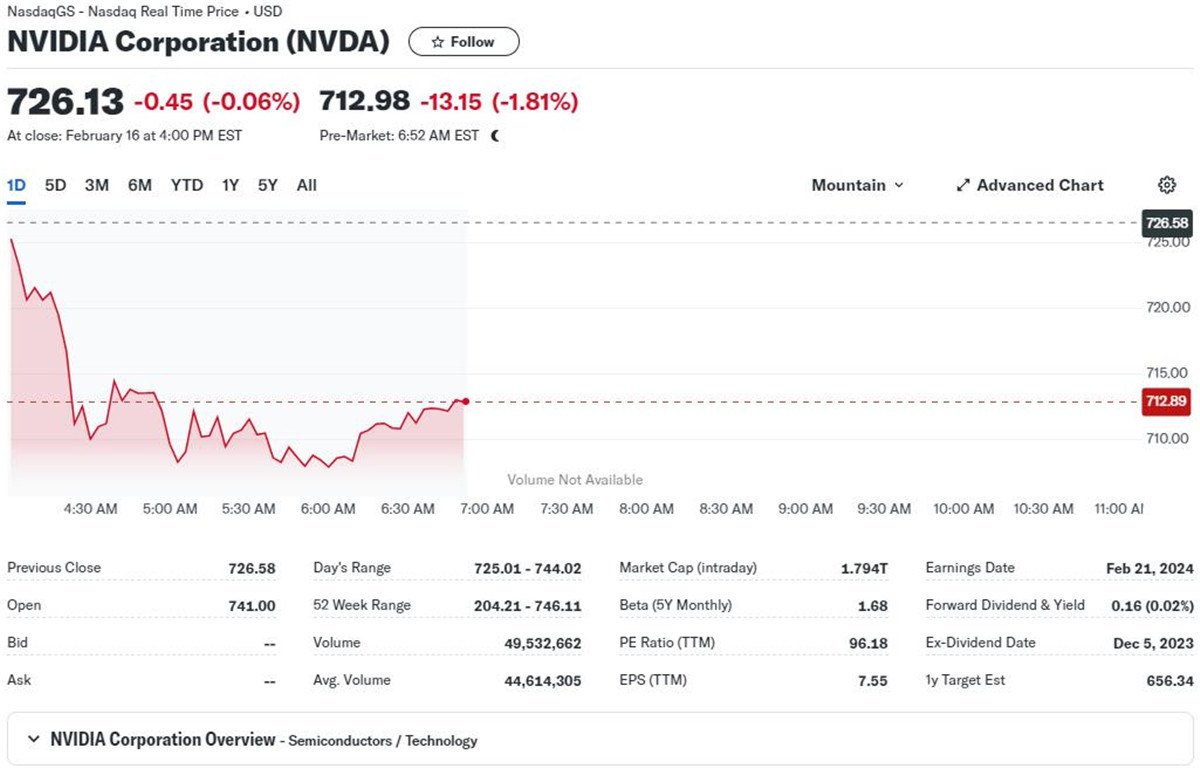Select the All time range
1200x775 pixels.
point(307,185)
